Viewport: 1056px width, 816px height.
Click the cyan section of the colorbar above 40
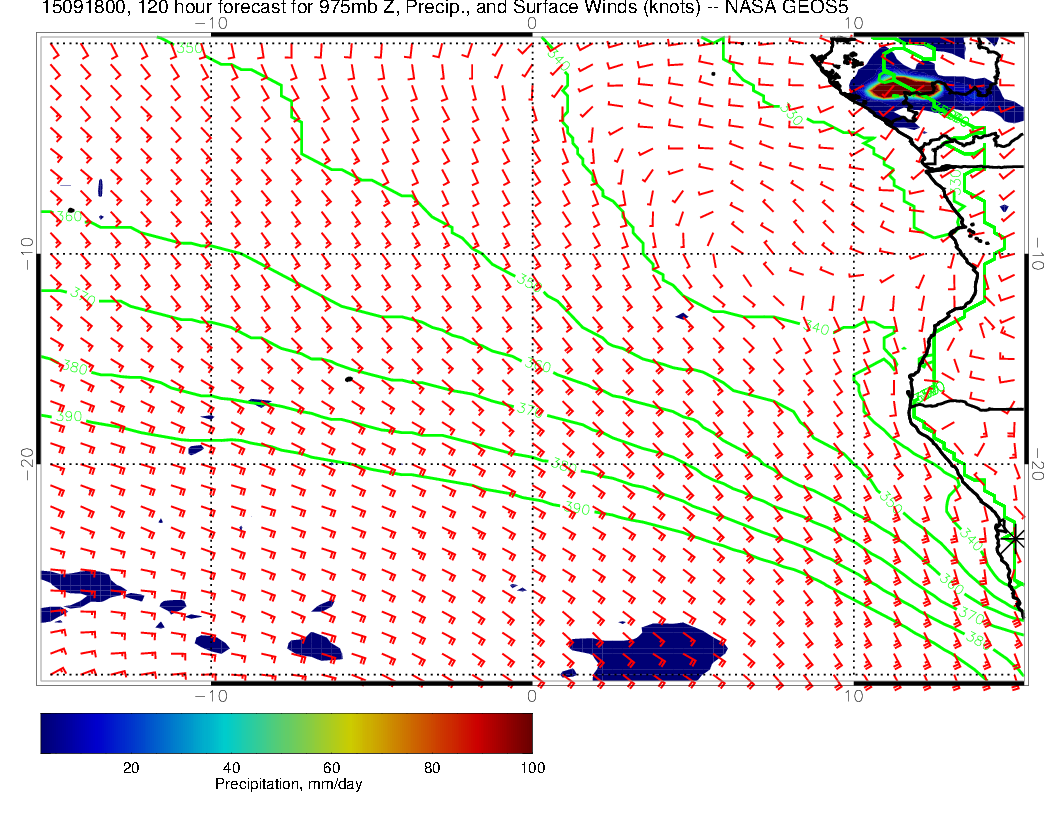click(232, 733)
